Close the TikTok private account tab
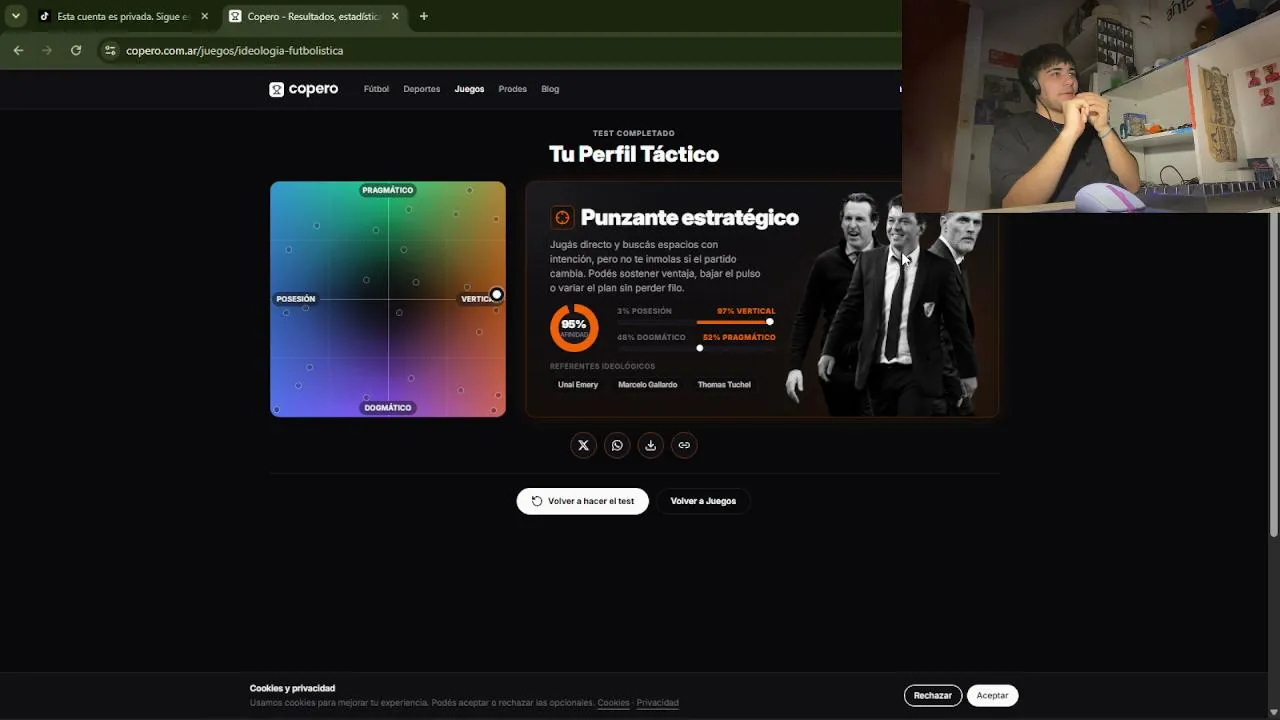 pyautogui.click(x=205, y=16)
